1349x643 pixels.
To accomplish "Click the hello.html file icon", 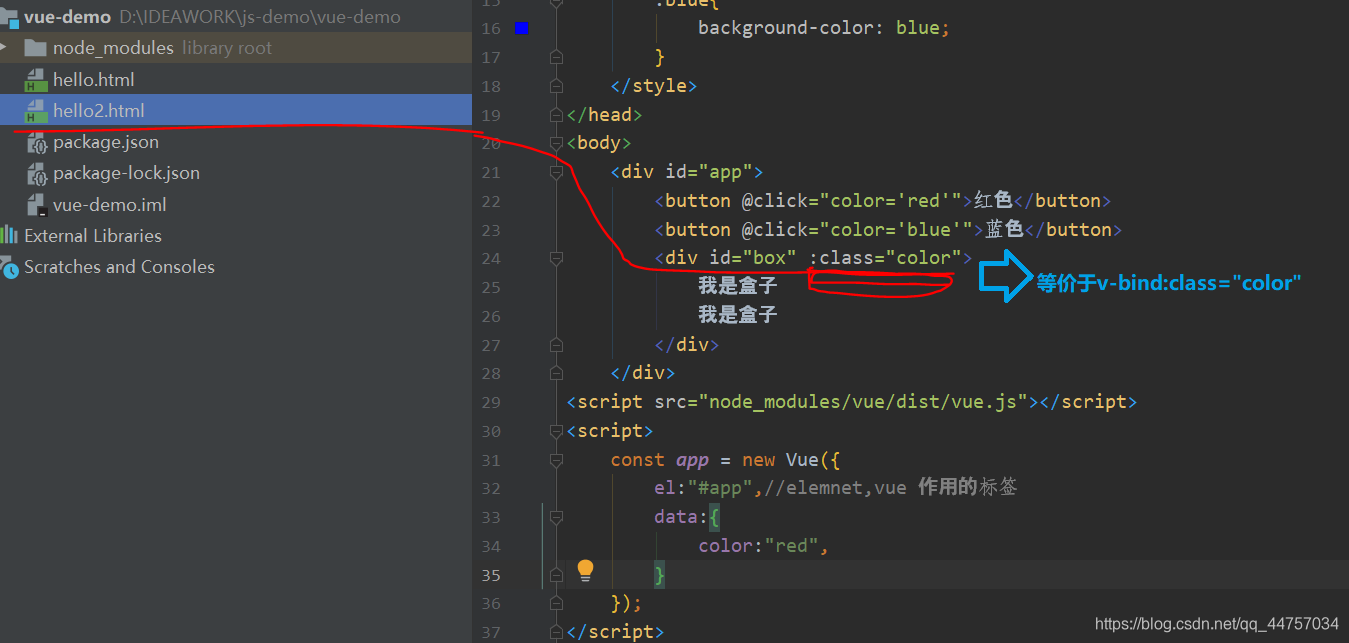I will point(36,80).
